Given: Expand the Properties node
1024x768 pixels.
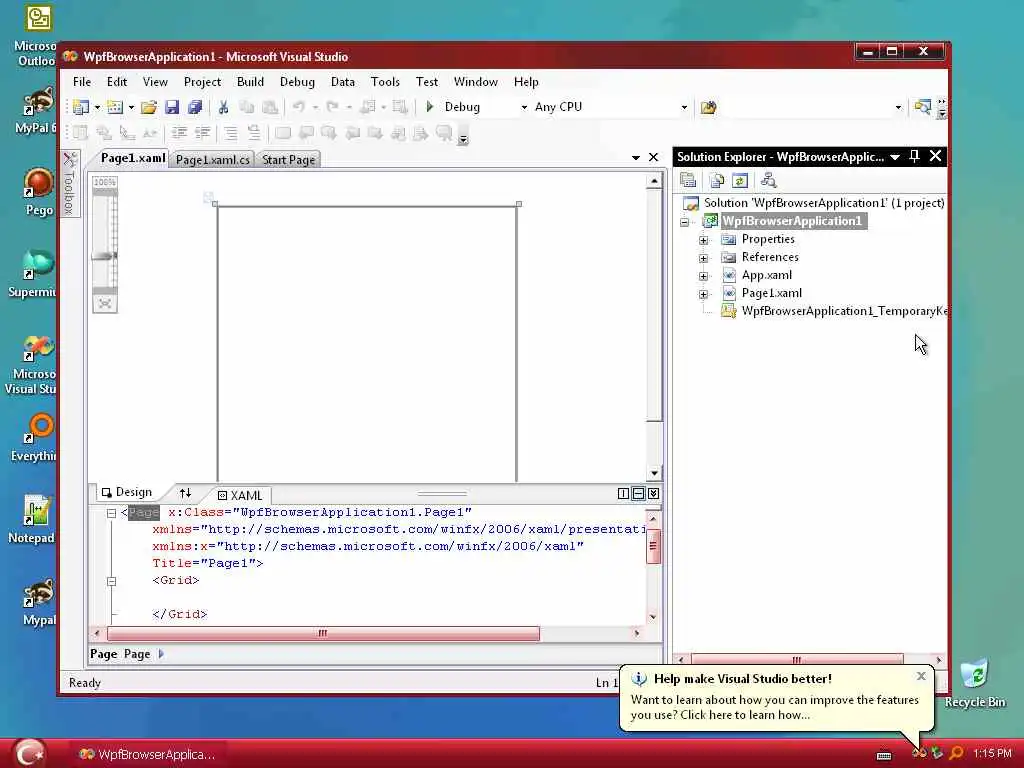Looking at the screenshot, I should [703, 240].
